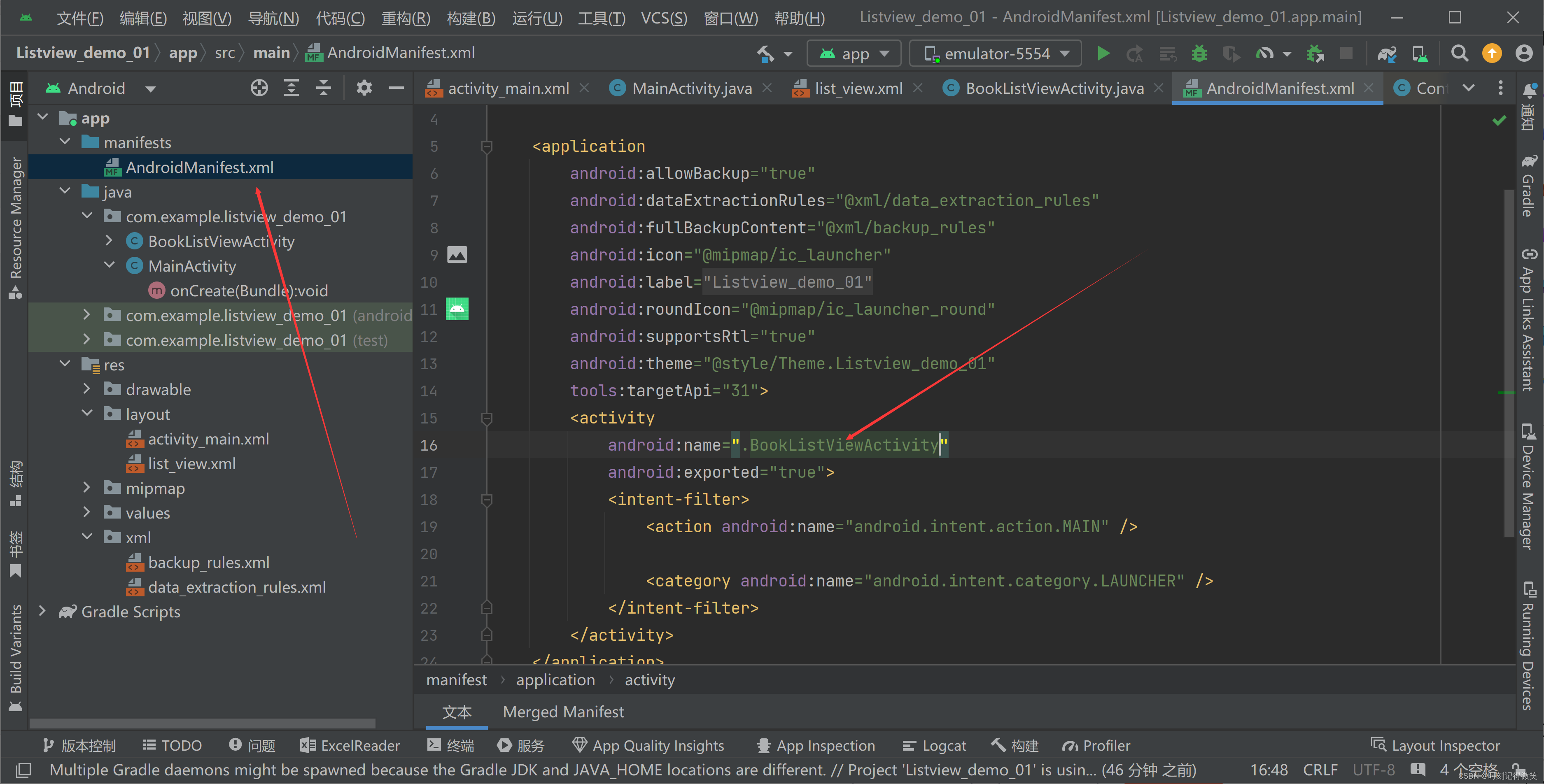Viewport: 1544px width, 784px height.
Task: Open the 文件(F) menu
Action: [80, 18]
